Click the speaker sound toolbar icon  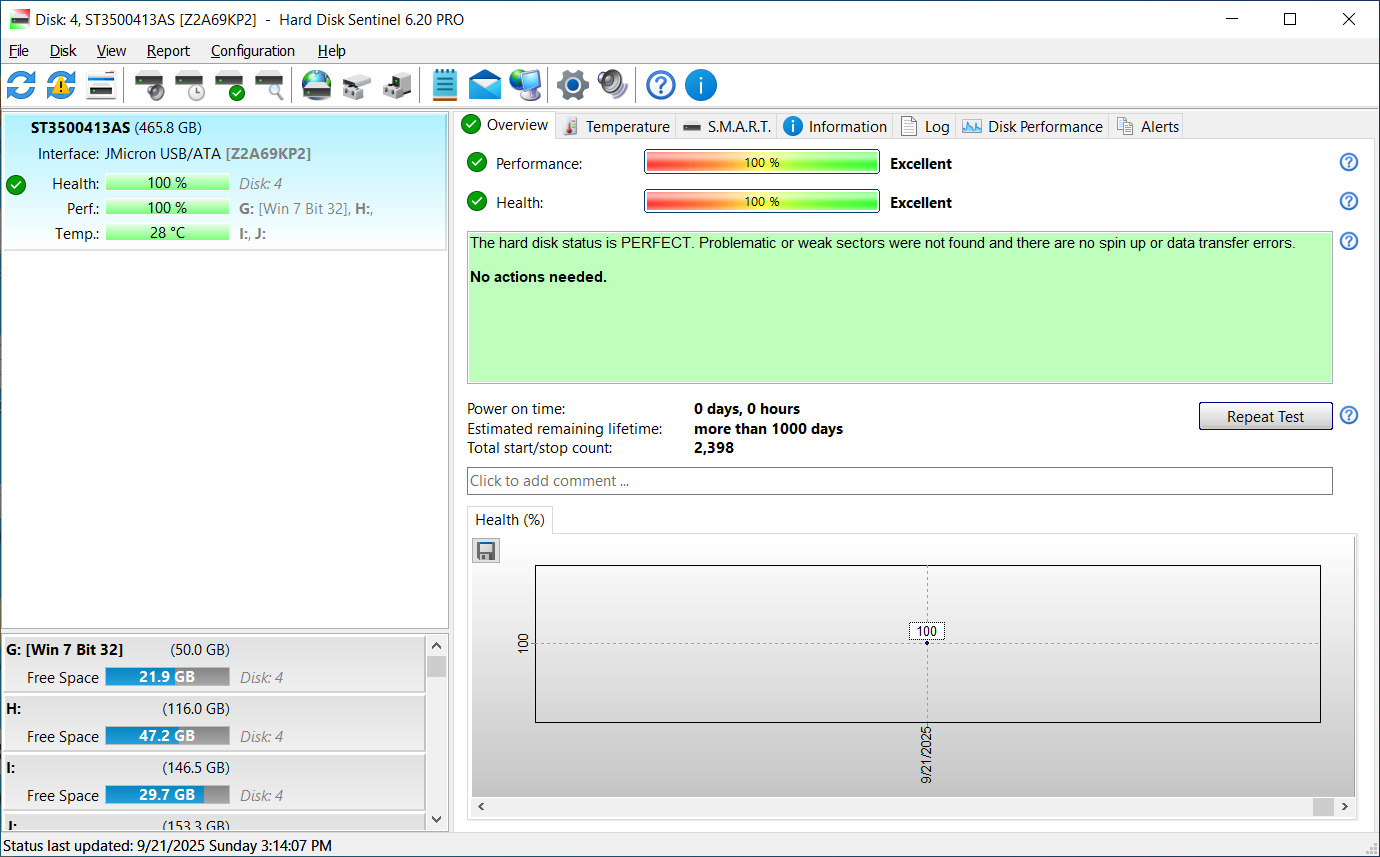tap(612, 85)
